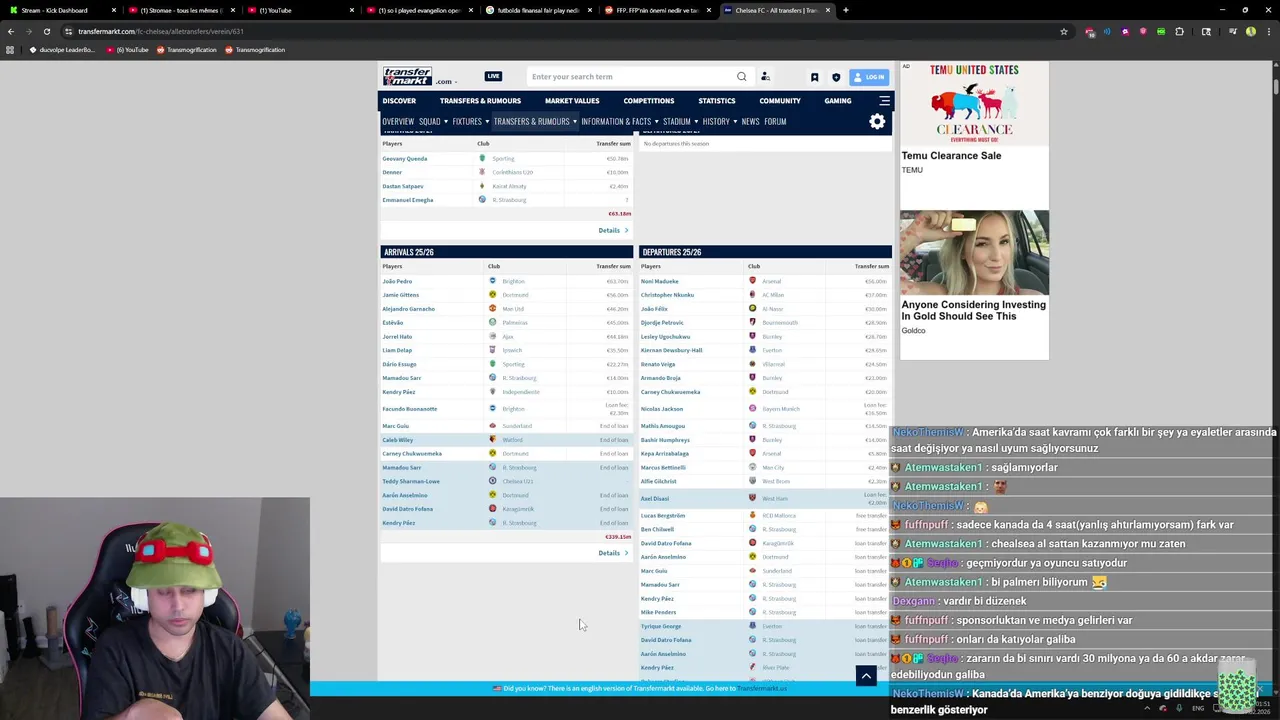Image resolution: width=1280 pixels, height=720 pixels.
Task: Click Liam Delap in arrivals list
Action: point(397,350)
